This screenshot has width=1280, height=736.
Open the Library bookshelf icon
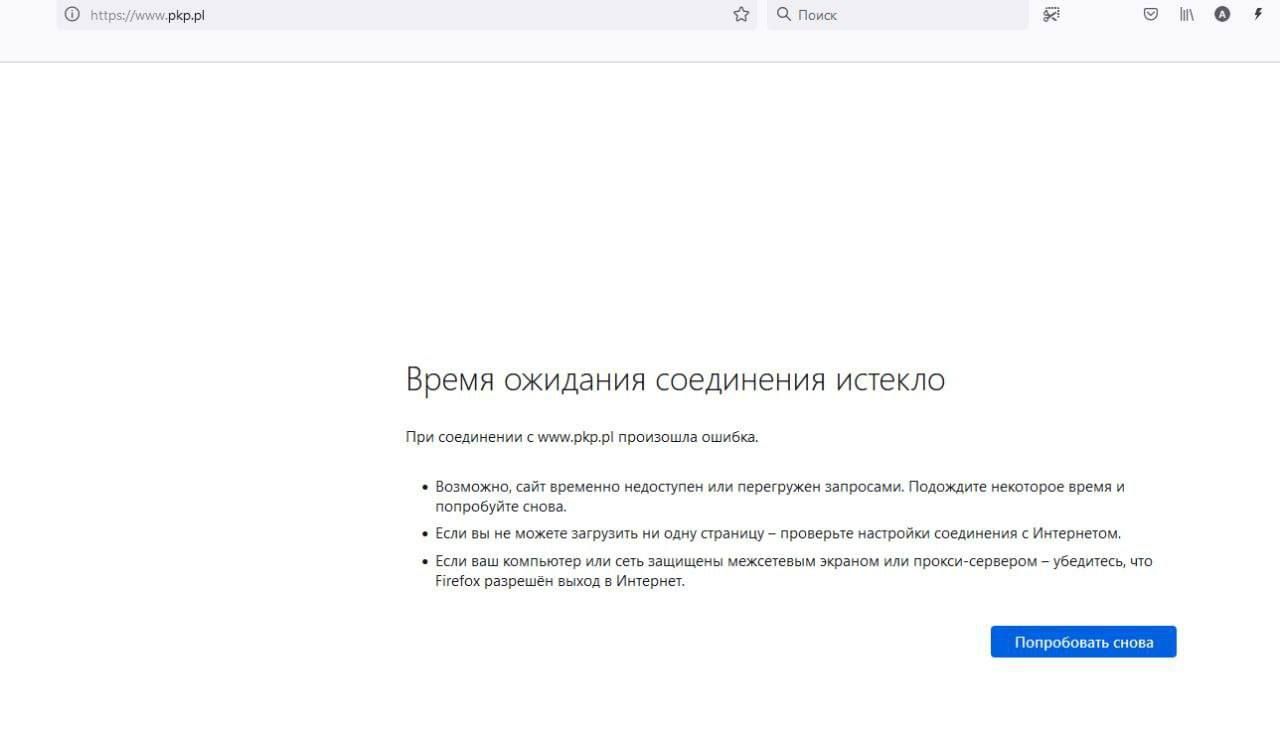click(1186, 14)
